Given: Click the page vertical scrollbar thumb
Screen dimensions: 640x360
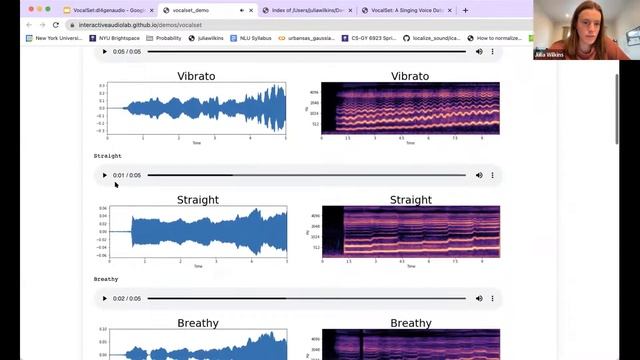Looking at the screenshot, I should 617,109.
